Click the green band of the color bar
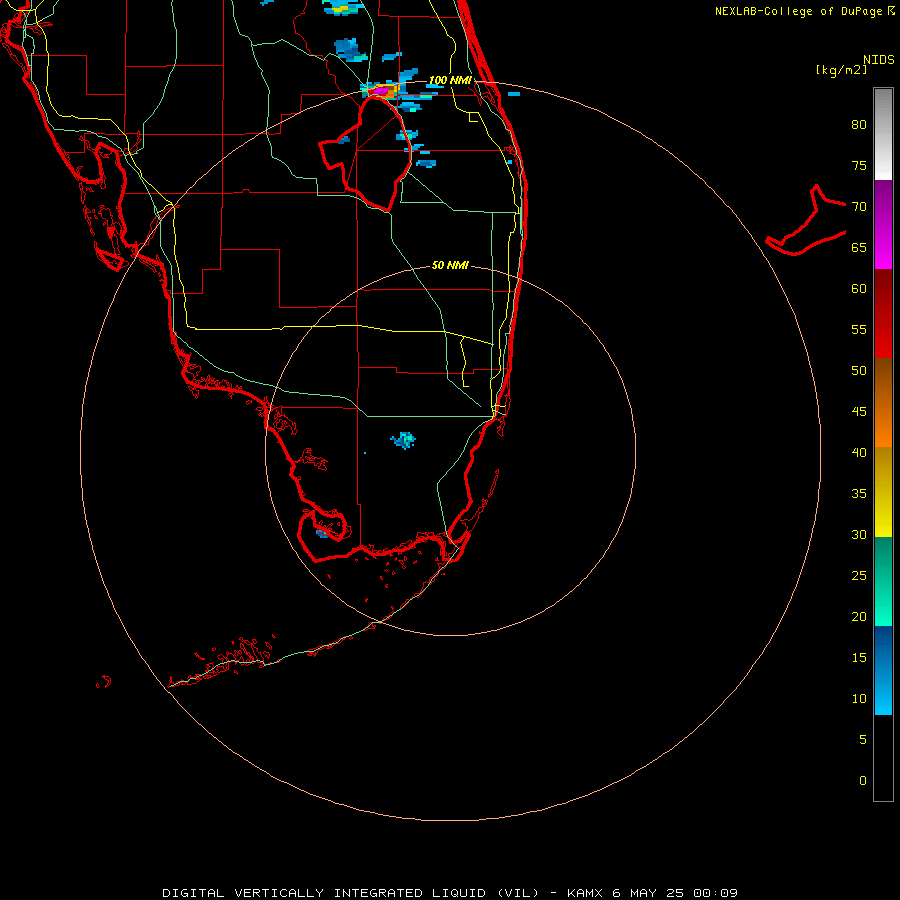Viewport: 900px width, 900px height. [x=883, y=581]
